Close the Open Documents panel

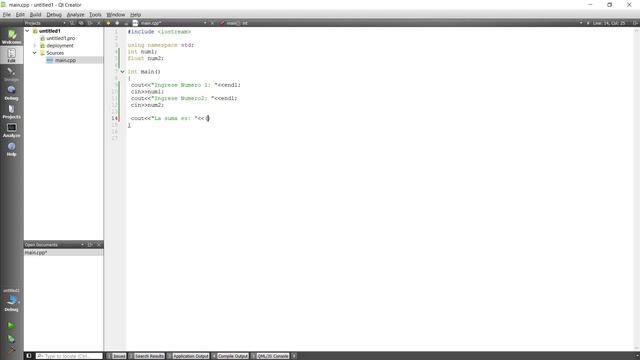click(x=99, y=244)
